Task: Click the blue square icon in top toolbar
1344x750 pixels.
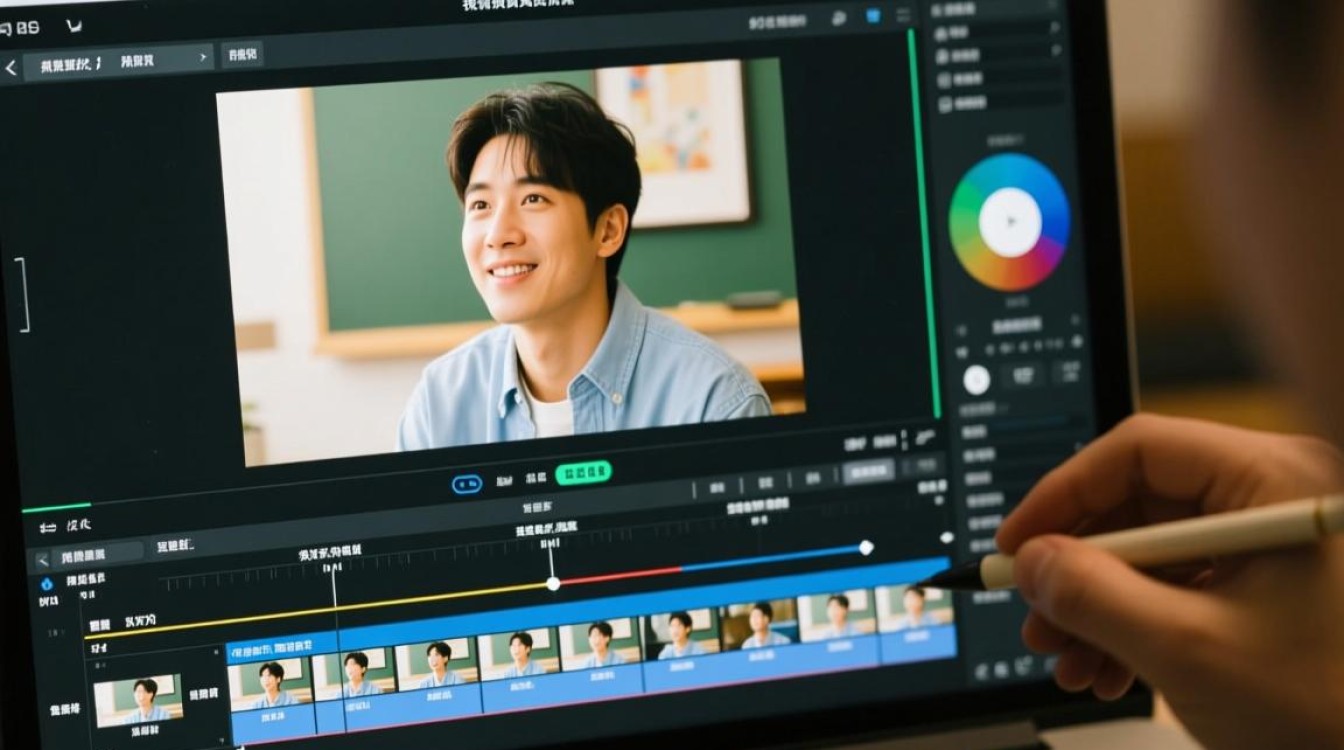Action: tap(872, 16)
